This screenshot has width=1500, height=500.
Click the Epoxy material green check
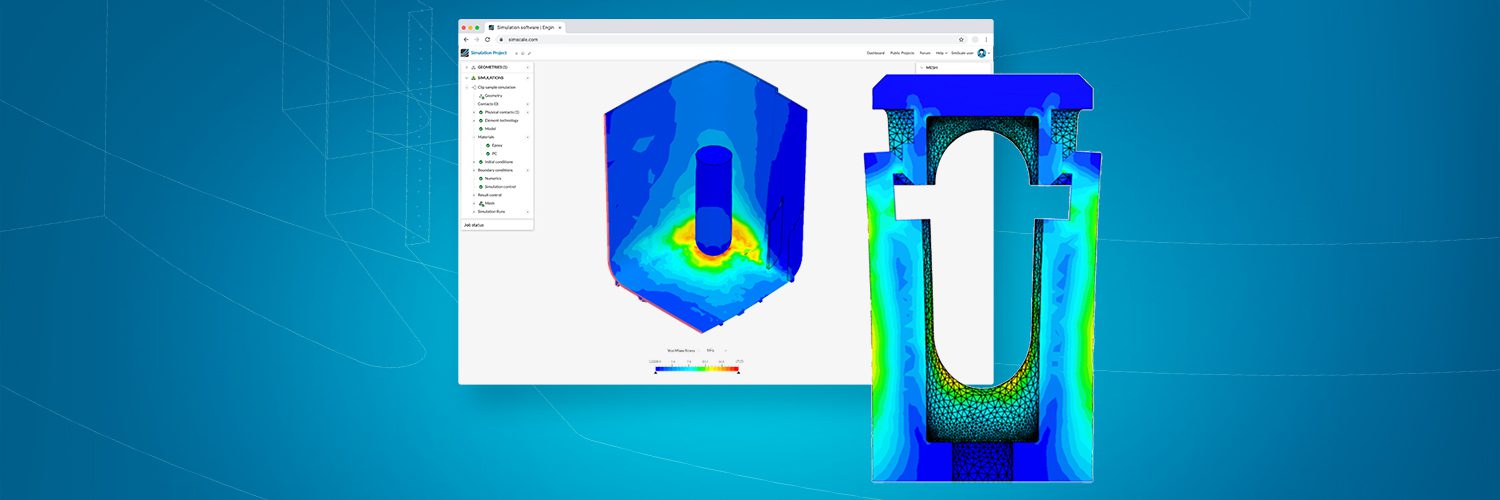[x=488, y=145]
